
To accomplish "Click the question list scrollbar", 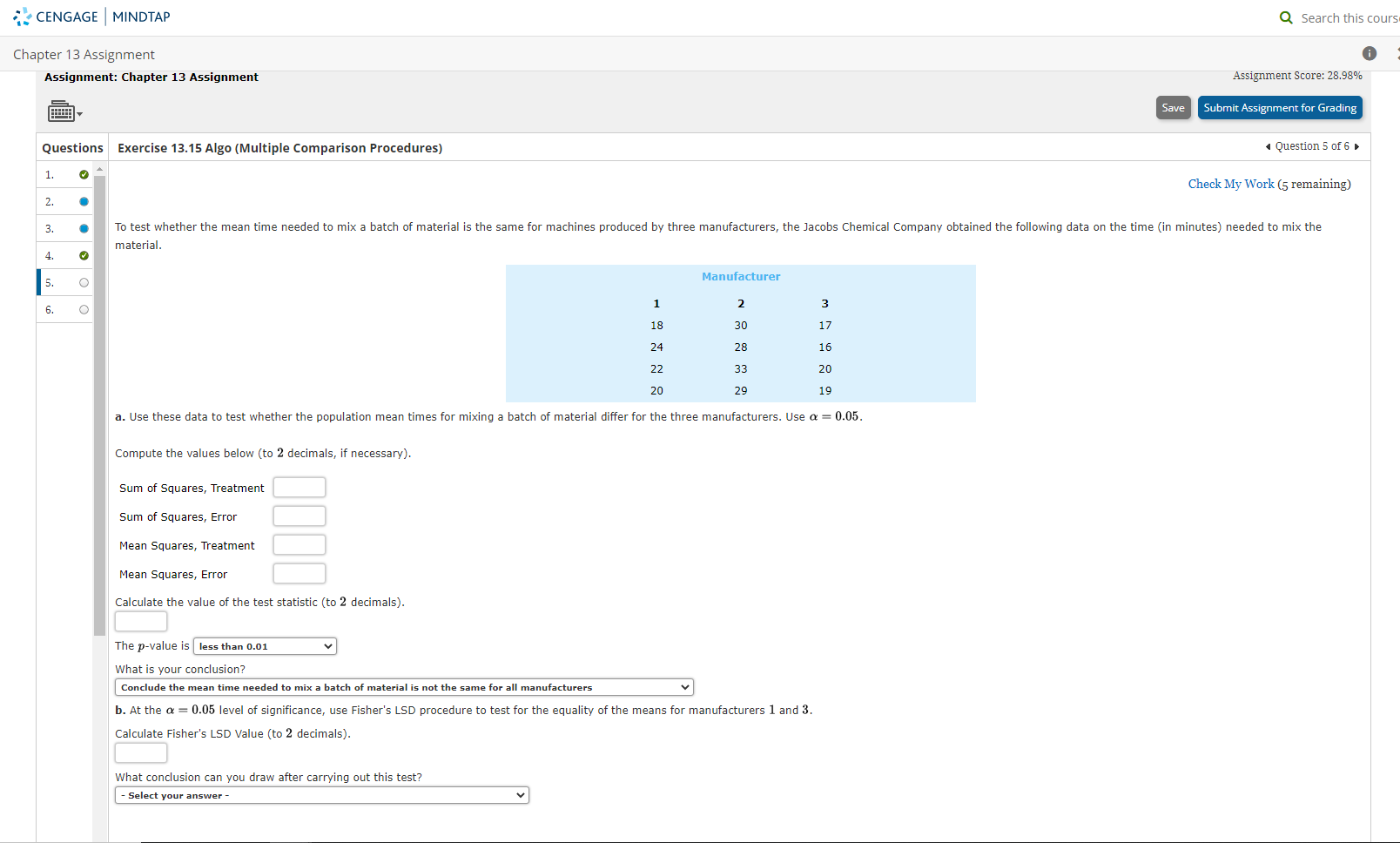I will tap(99, 405).
